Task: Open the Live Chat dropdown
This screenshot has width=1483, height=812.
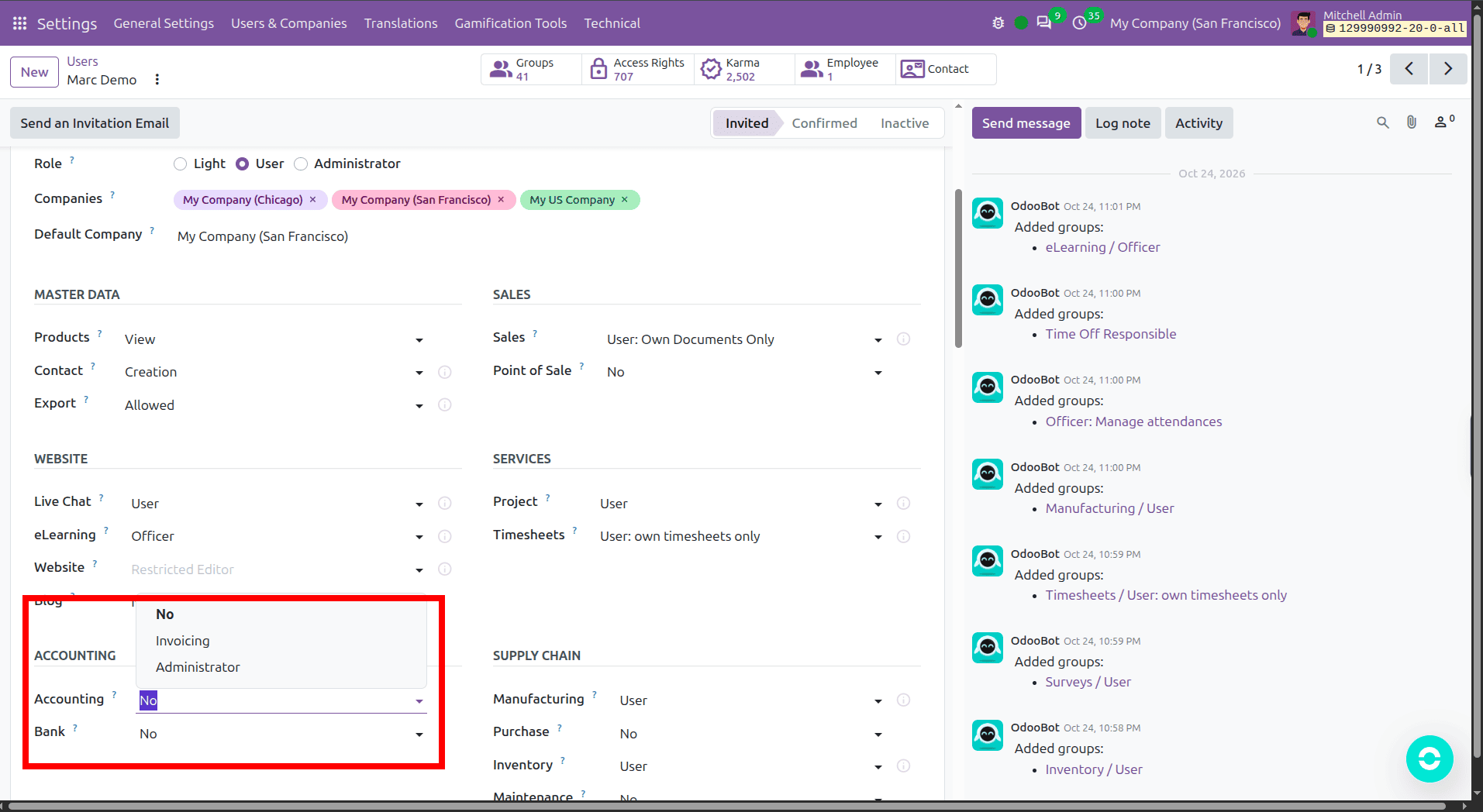Action: [x=278, y=504]
